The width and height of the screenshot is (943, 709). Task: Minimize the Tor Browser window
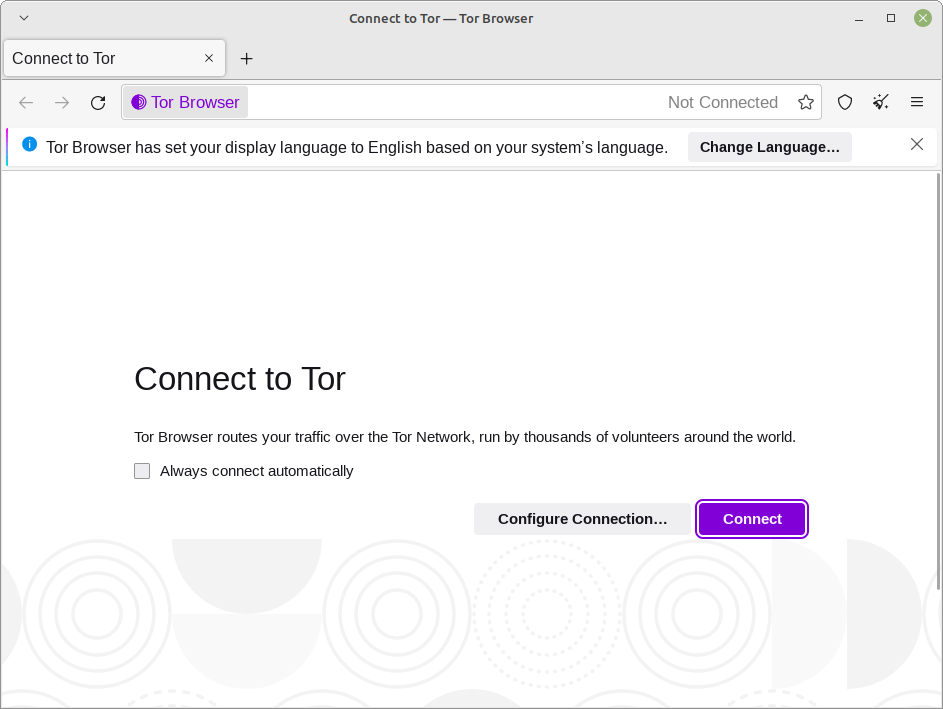pyautogui.click(x=859, y=19)
